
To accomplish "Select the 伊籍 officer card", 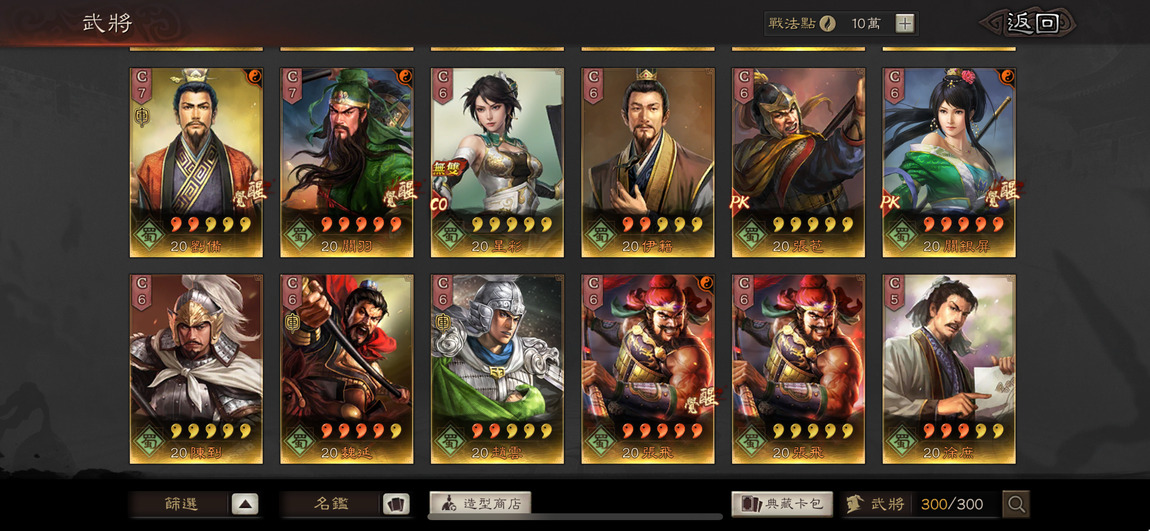I will point(648,162).
